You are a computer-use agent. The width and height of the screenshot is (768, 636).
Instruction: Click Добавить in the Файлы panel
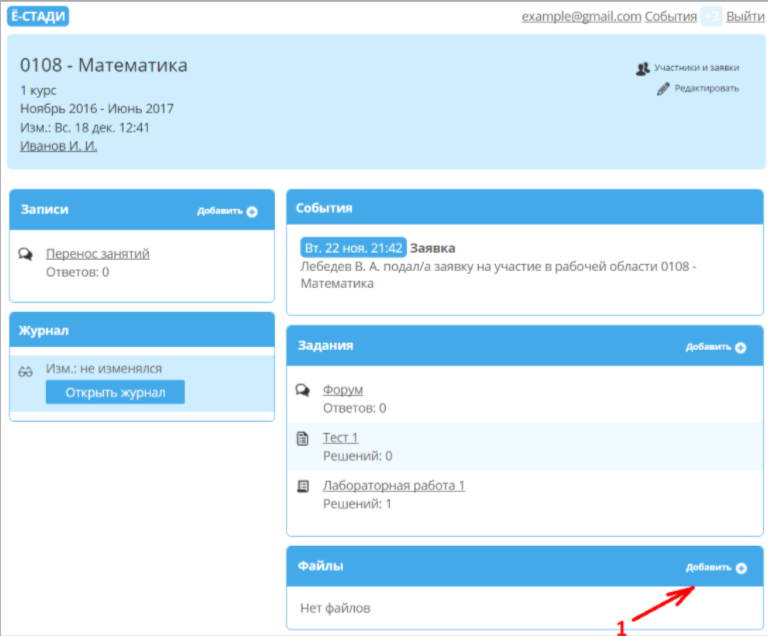click(x=708, y=567)
